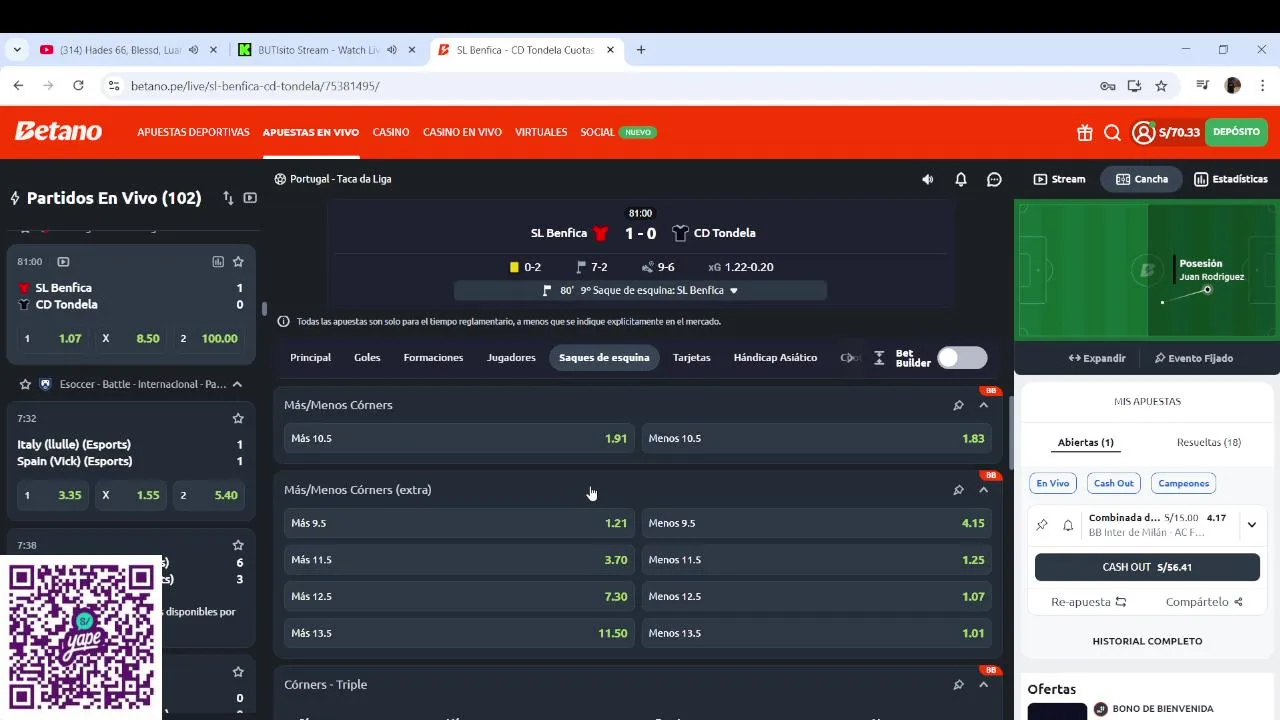Switch to the Goles market tab

click(367, 358)
